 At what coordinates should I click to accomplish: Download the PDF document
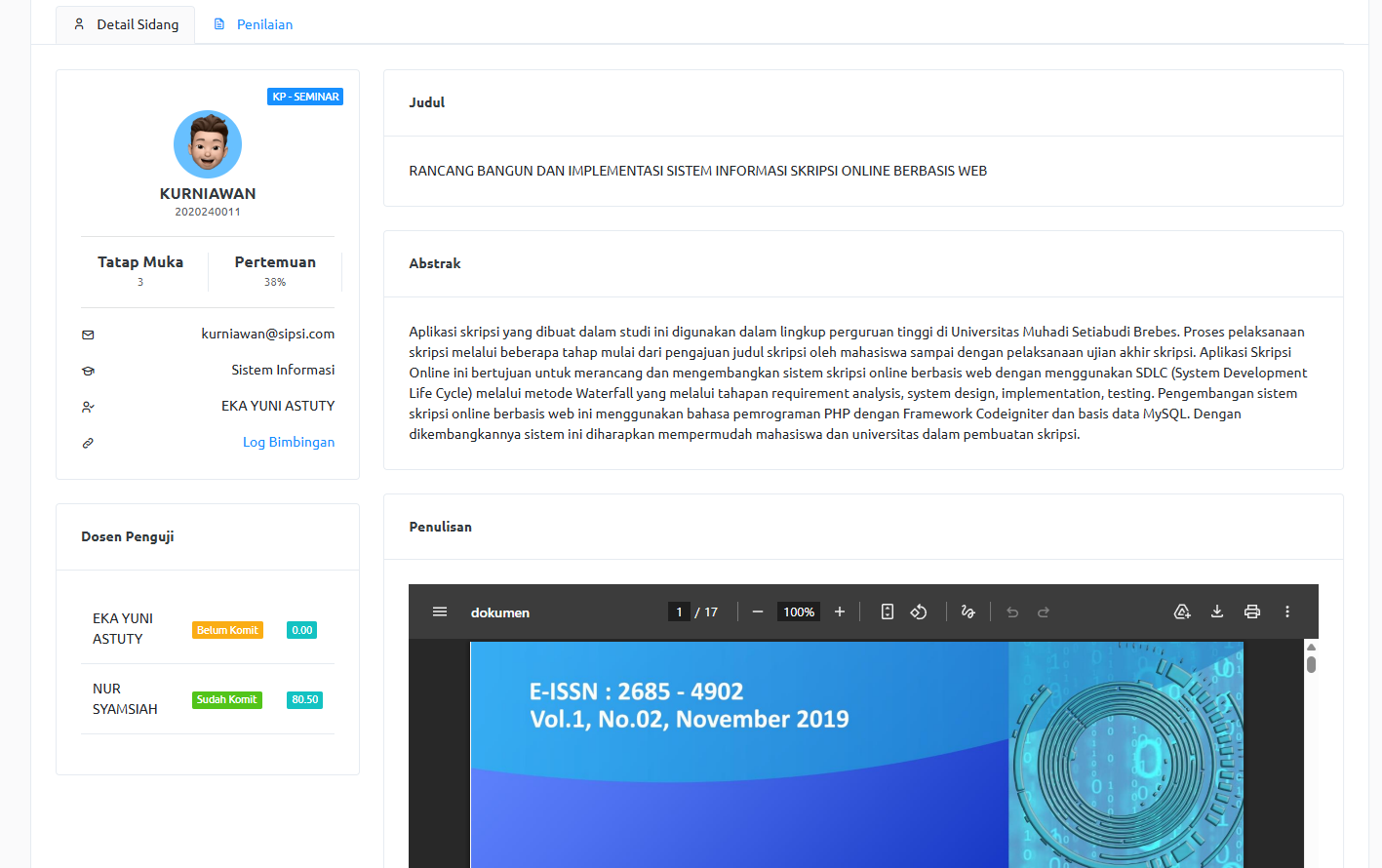[x=1217, y=612]
